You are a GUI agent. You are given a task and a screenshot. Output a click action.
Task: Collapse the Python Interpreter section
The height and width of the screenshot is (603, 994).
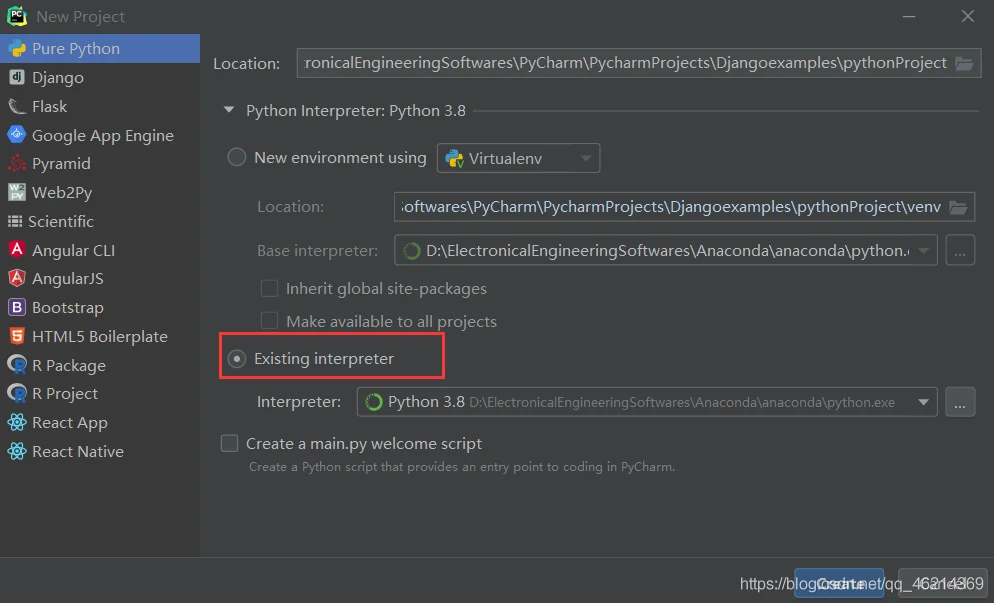pyautogui.click(x=229, y=110)
